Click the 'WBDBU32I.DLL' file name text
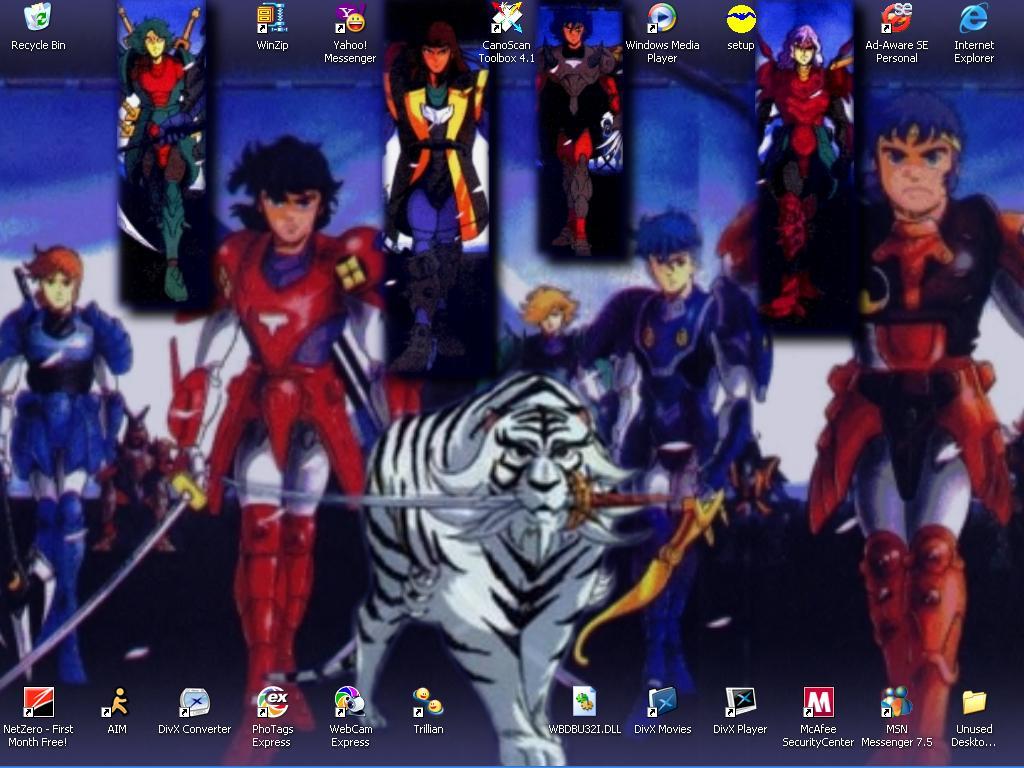 click(584, 729)
